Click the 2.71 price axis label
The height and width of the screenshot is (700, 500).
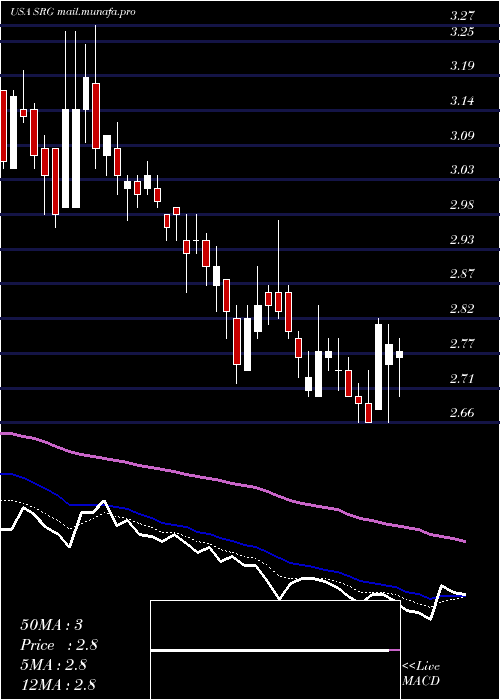coord(462,379)
